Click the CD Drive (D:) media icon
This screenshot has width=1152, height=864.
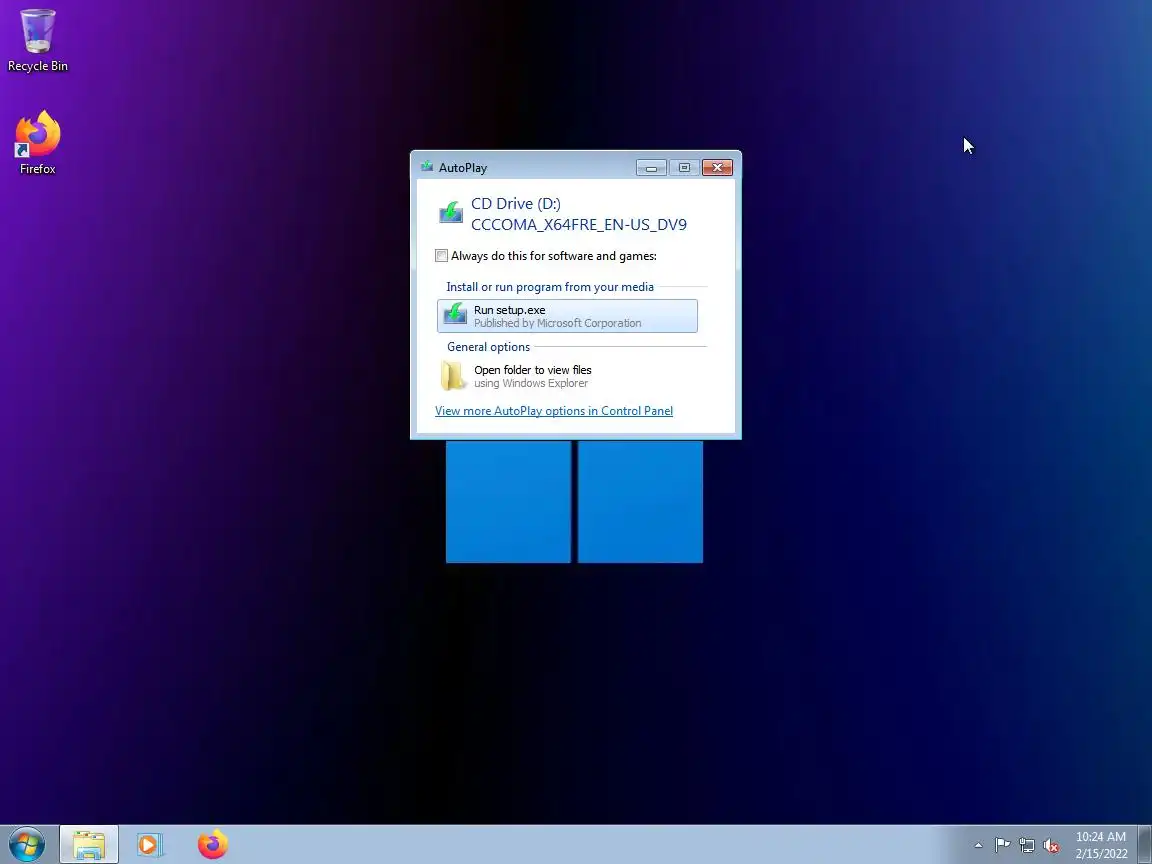[451, 212]
